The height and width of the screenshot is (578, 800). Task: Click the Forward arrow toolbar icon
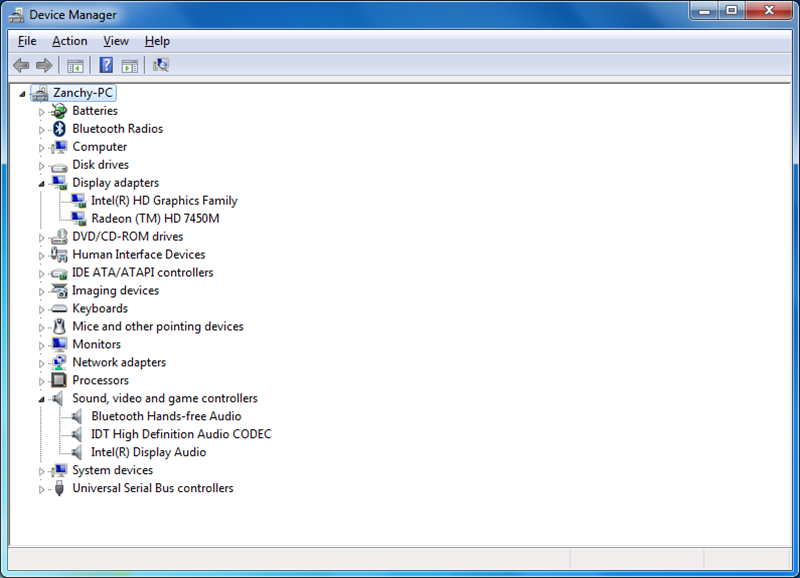click(44, 65)
